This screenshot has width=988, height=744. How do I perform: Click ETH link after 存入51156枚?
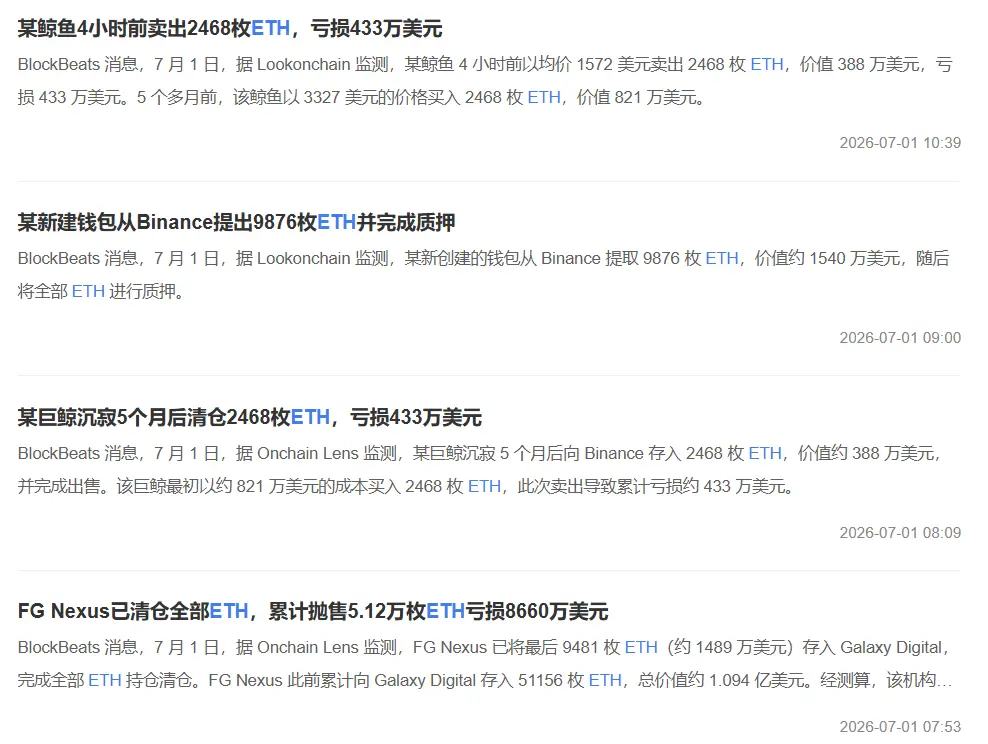coord(606,680)
